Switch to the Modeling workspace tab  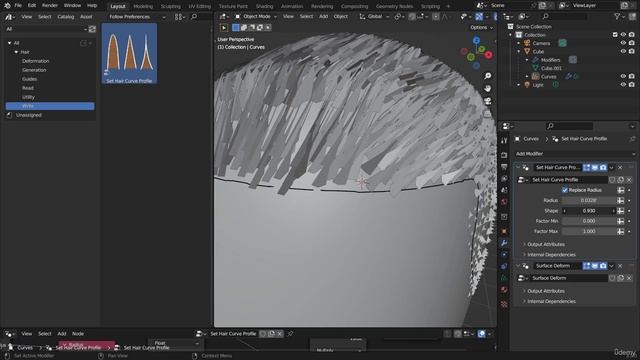click(143, 6)
